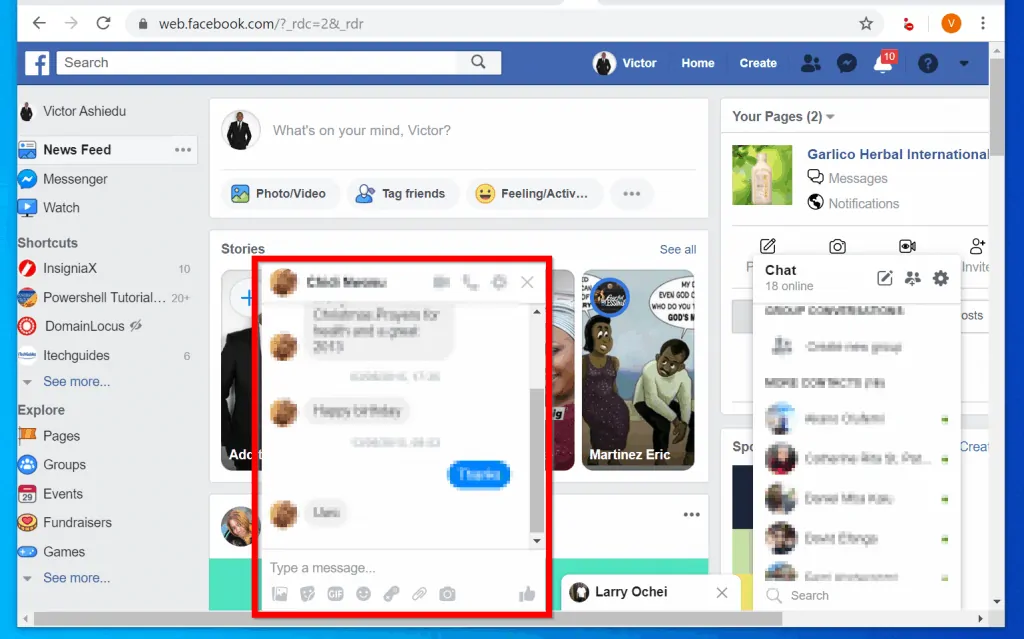Go to Victor profile in top bar
The image size is (1024, 639).
pyautogui.click(x=625, y=63)
